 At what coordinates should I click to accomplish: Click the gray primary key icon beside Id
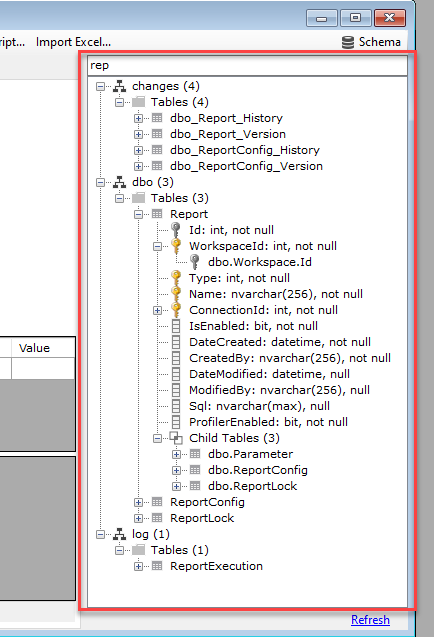coord(176,230)
